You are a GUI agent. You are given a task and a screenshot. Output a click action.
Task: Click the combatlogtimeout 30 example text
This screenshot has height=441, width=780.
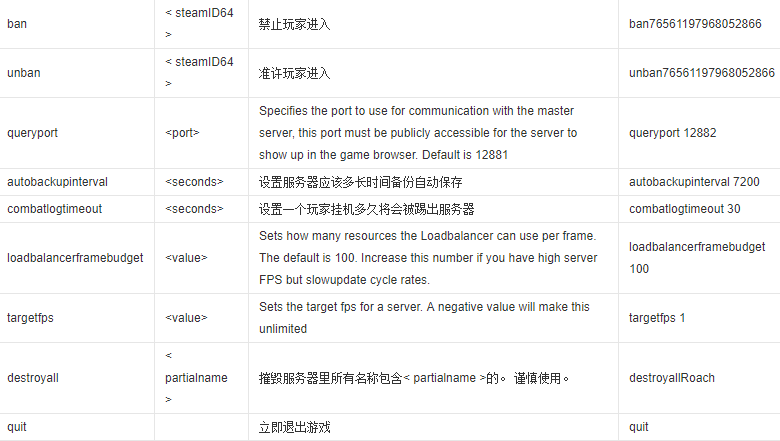(x=684, y=209)
